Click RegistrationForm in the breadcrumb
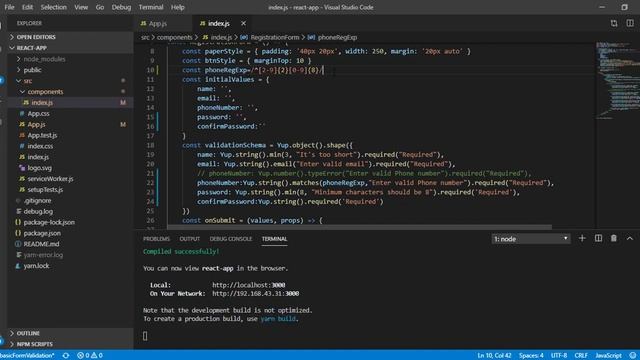The image size is (640, 360). point(274,38)
